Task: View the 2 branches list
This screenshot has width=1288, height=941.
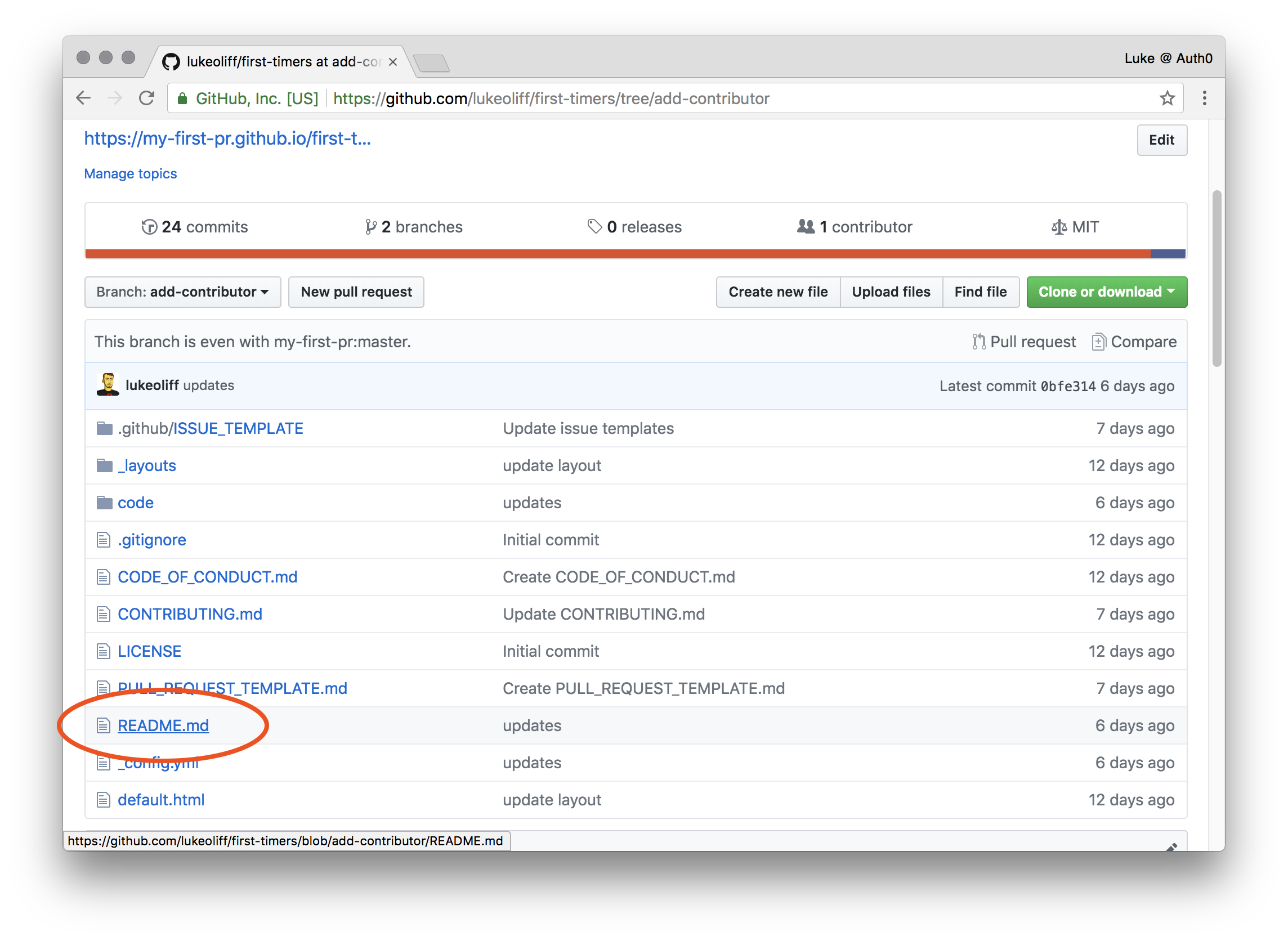Action: tap(414, 227)
